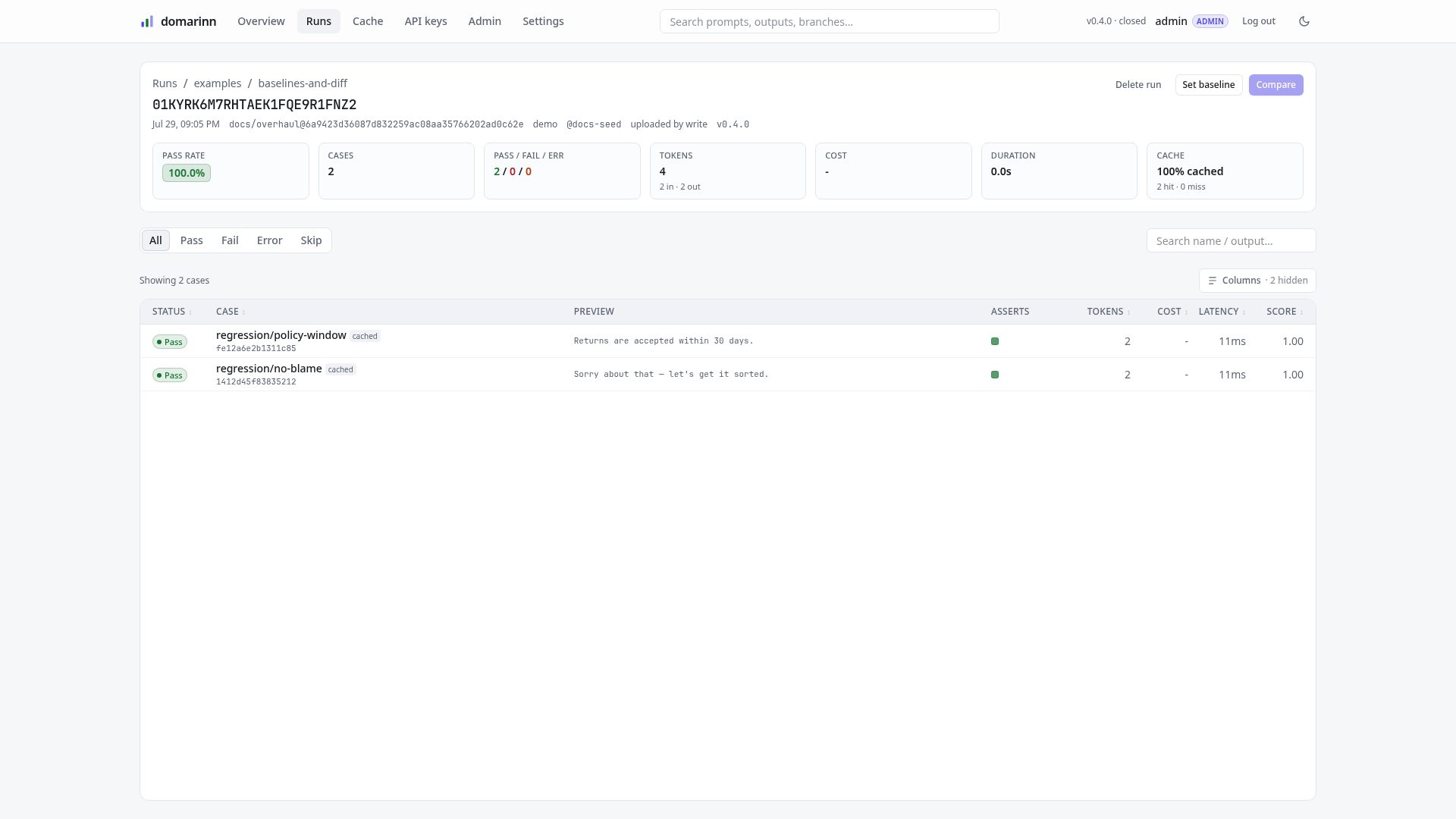Click the Compare button
Image resolution: width=1456 pixels, height=819 pixels.
(x=1276, y=85)
